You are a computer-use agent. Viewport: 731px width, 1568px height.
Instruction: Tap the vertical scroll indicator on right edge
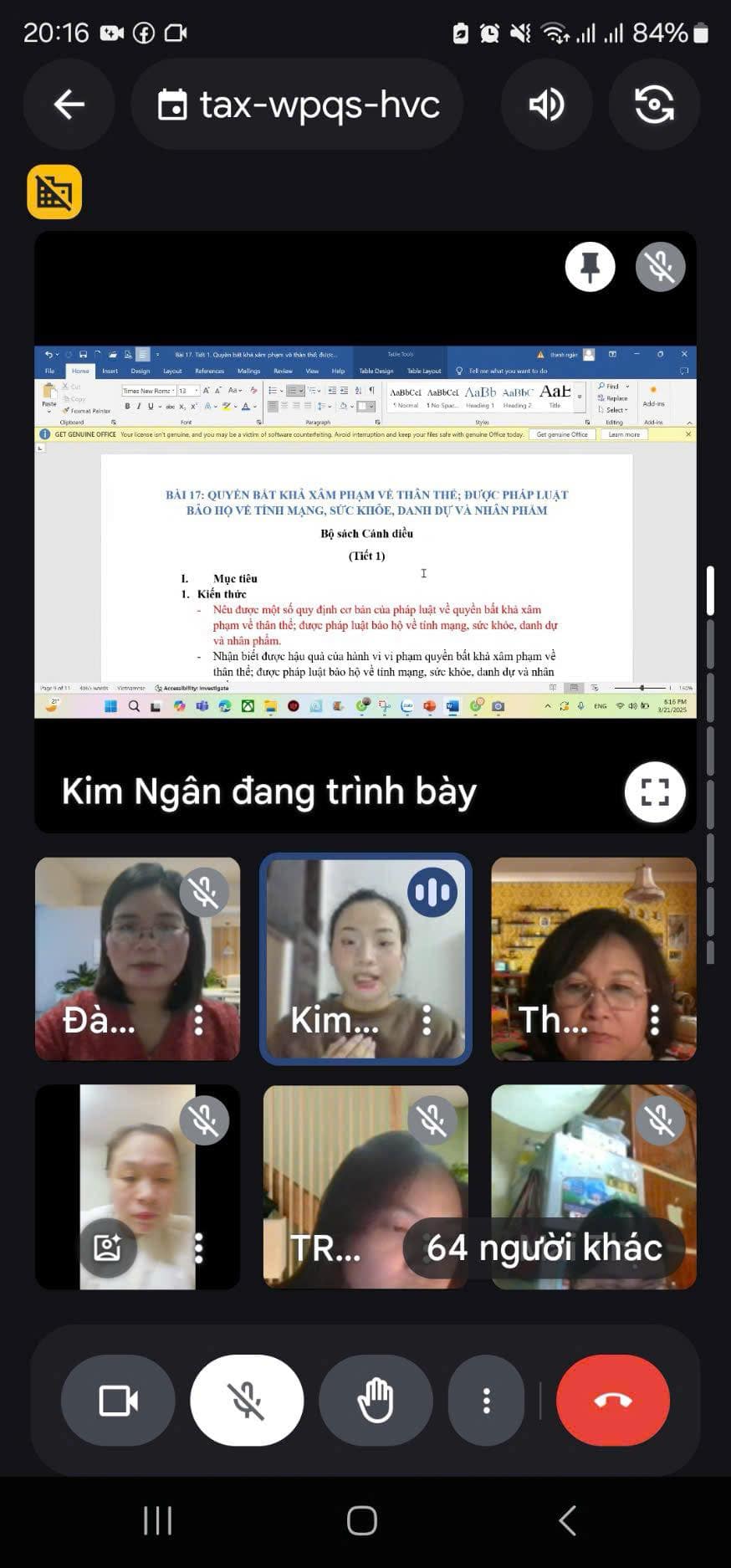[710, 590]
